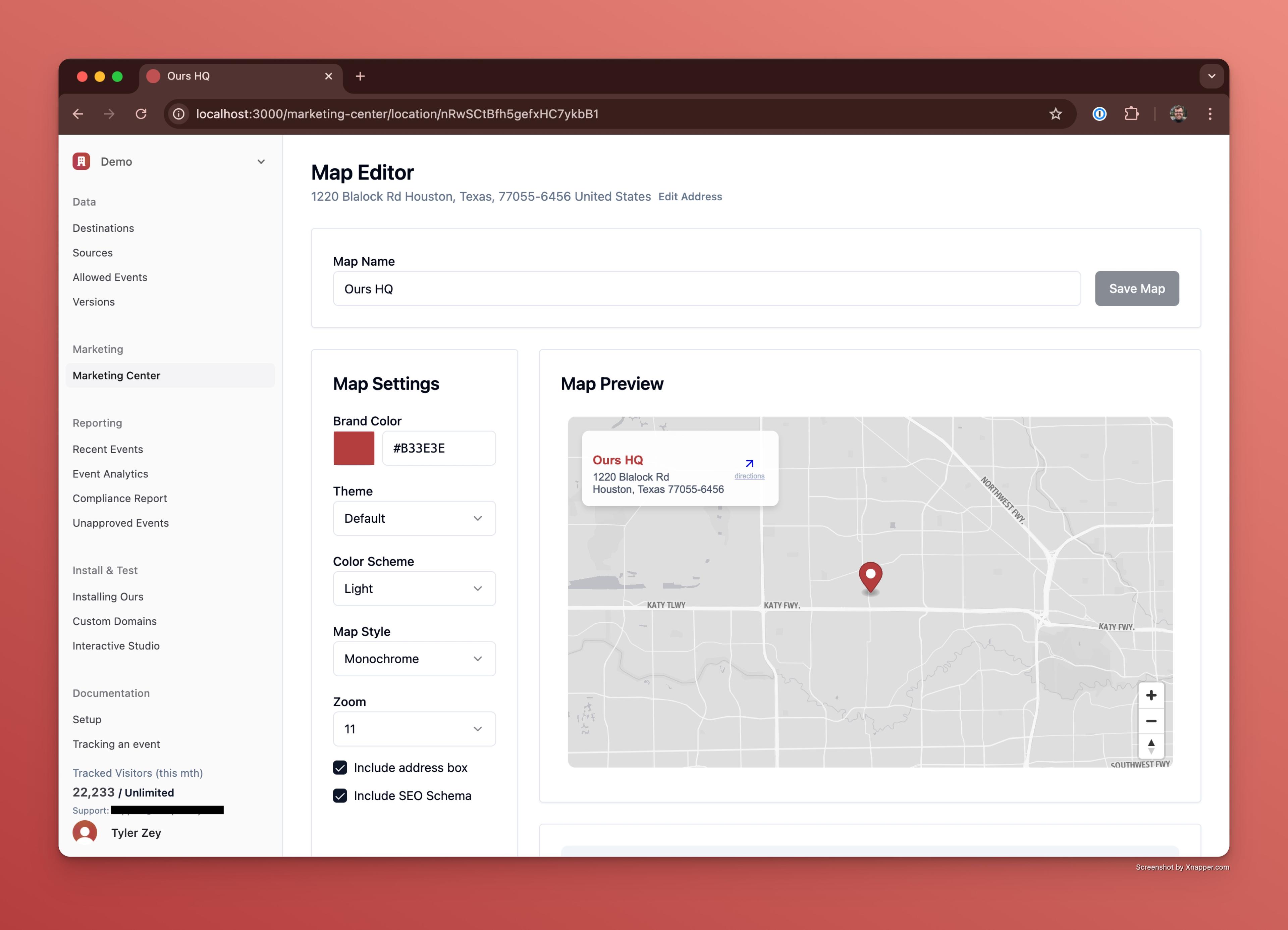The height and width of the screenshot is (930, 1288).
Task: Uncheck Include address box
Action: [x=340, y=768]
